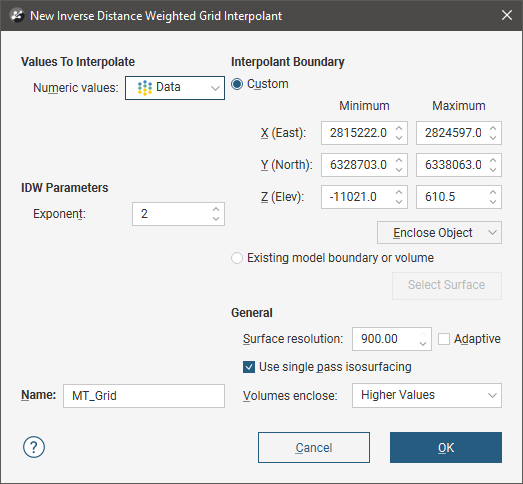Increase the Y North maximum value
This screenshot has height=484, width=523.
coord(493,160)
